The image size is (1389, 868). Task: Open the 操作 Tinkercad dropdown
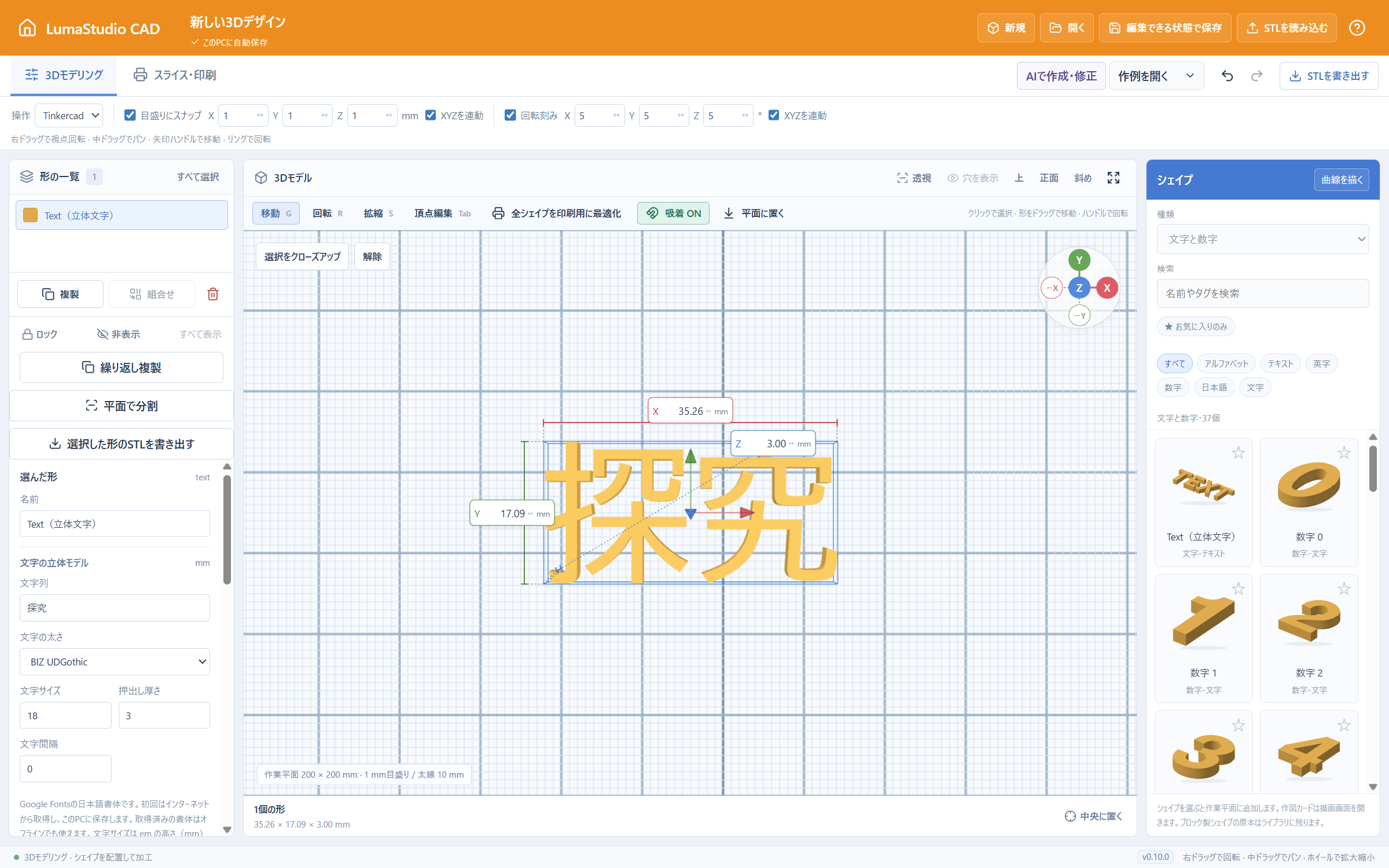pos(69,116)
